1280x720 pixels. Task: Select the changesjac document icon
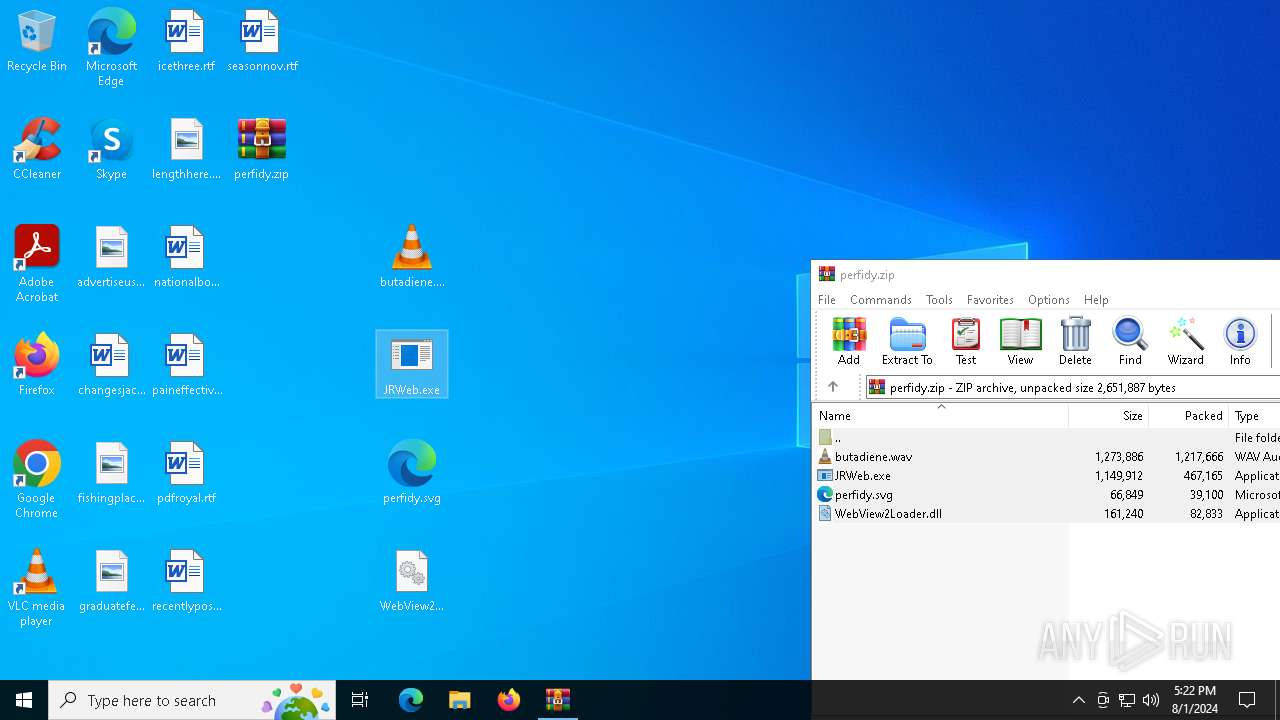[x=111, y=365]
